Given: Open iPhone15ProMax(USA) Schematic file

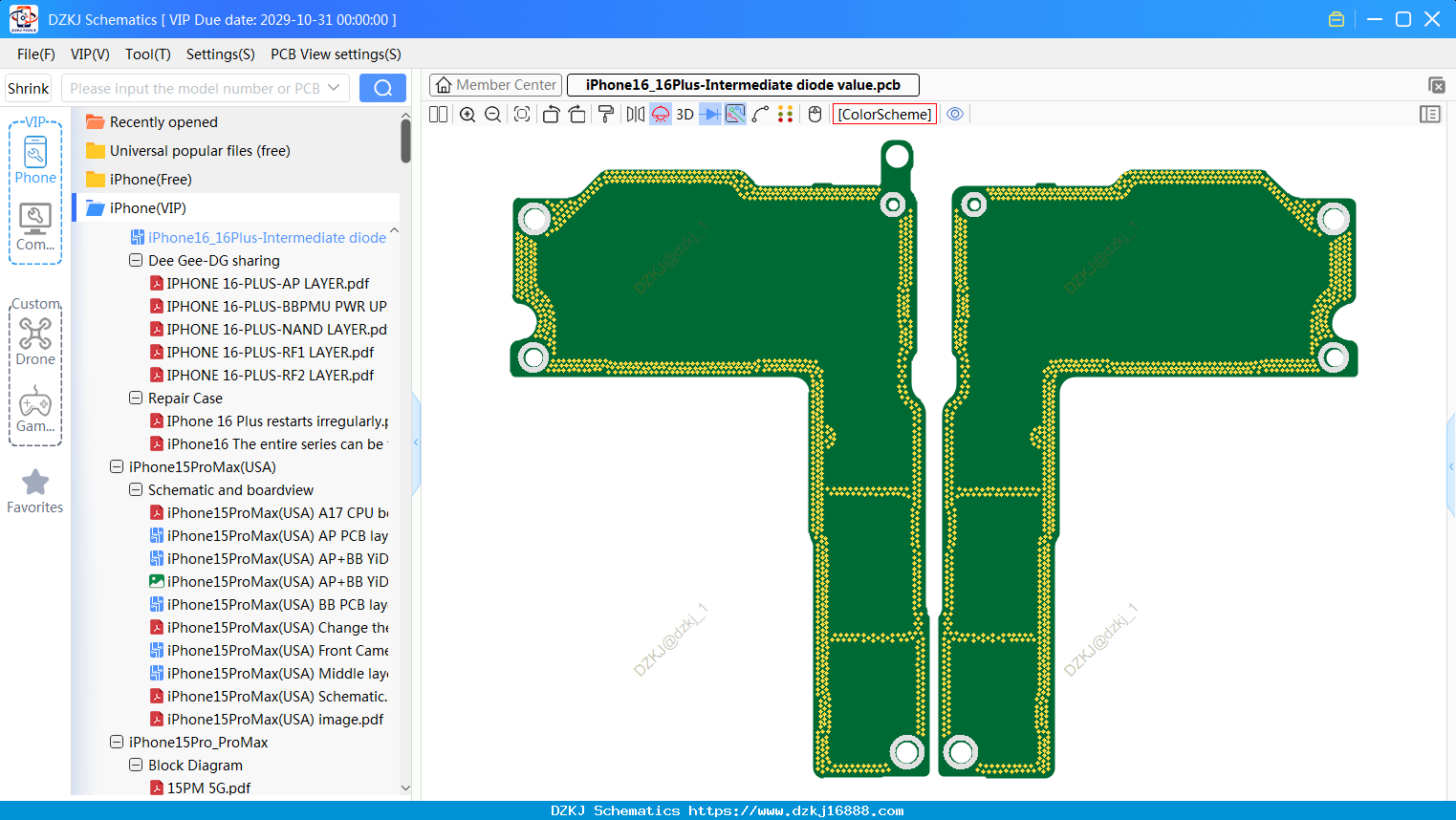Looking at the screenshot, I should click(269, 697).
